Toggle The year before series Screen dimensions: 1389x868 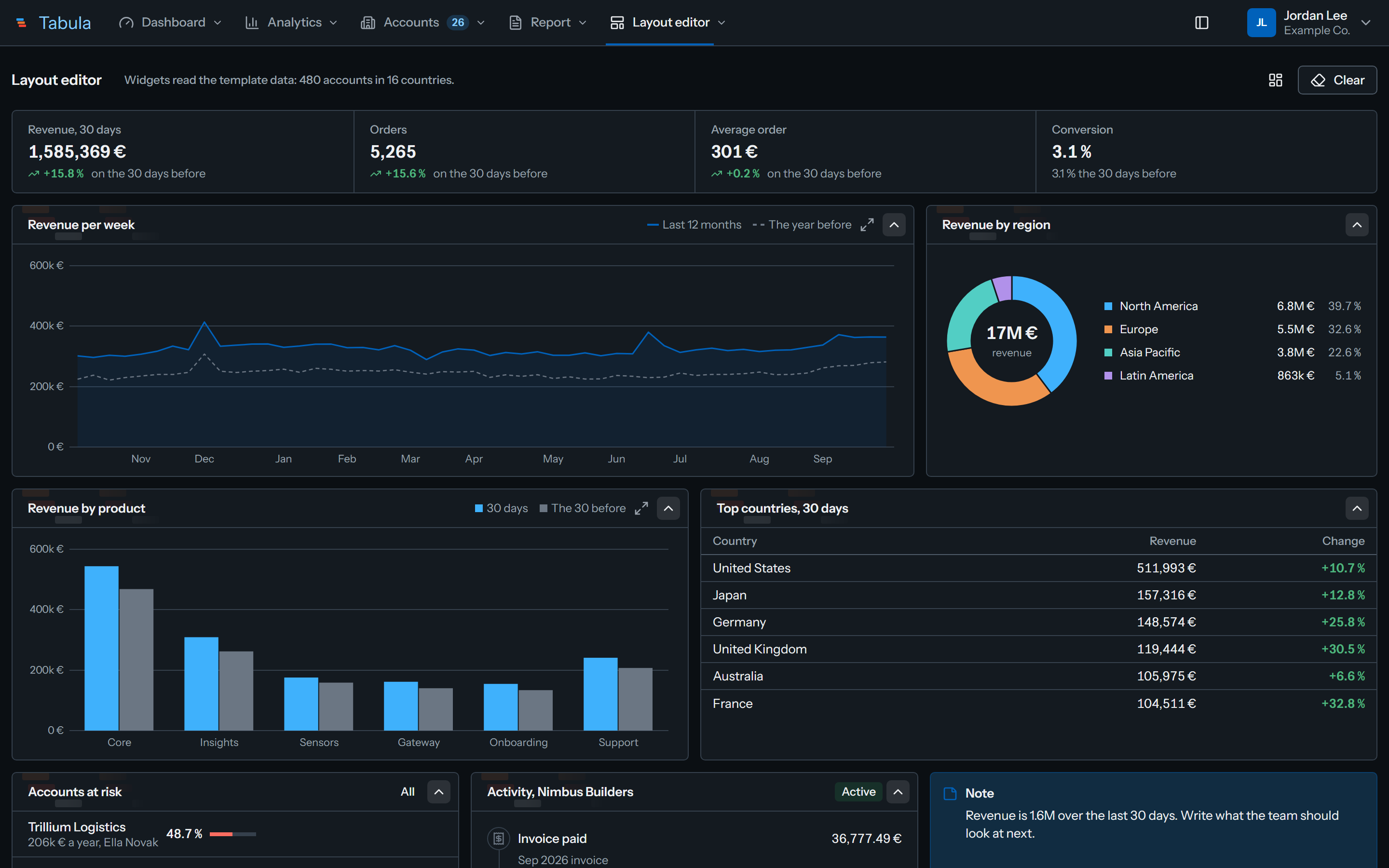802,224
